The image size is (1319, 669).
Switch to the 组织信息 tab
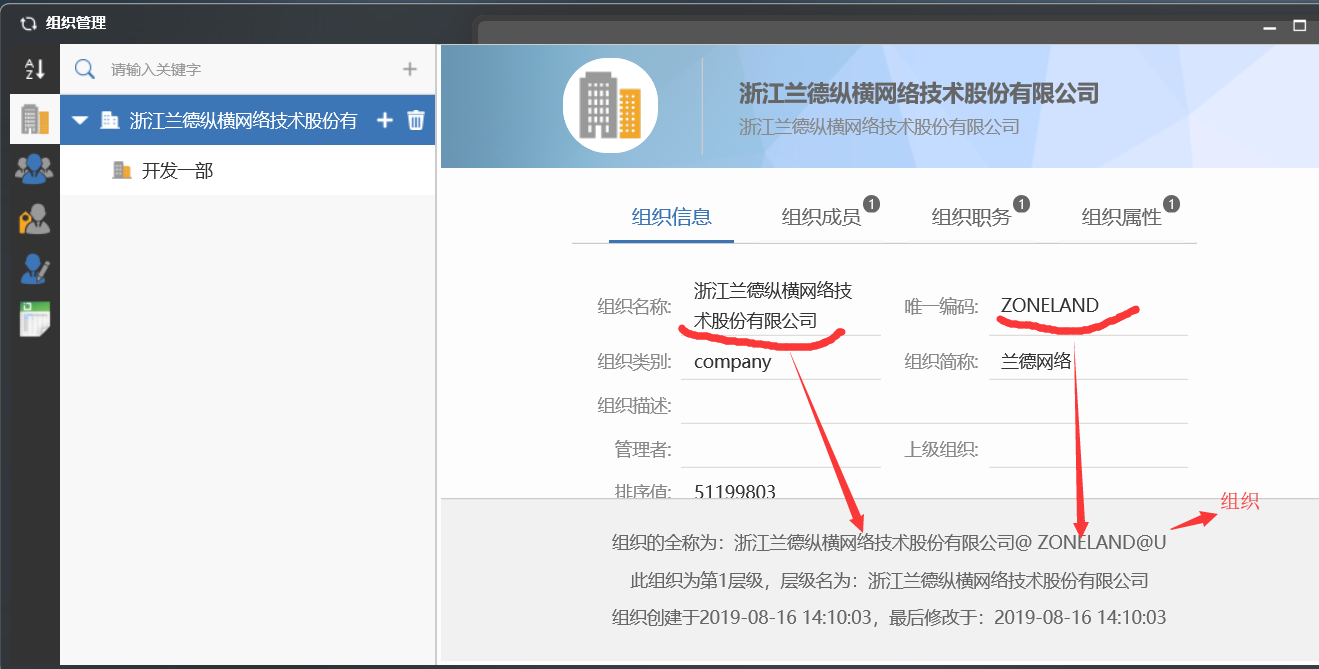[x=672, y=217]
